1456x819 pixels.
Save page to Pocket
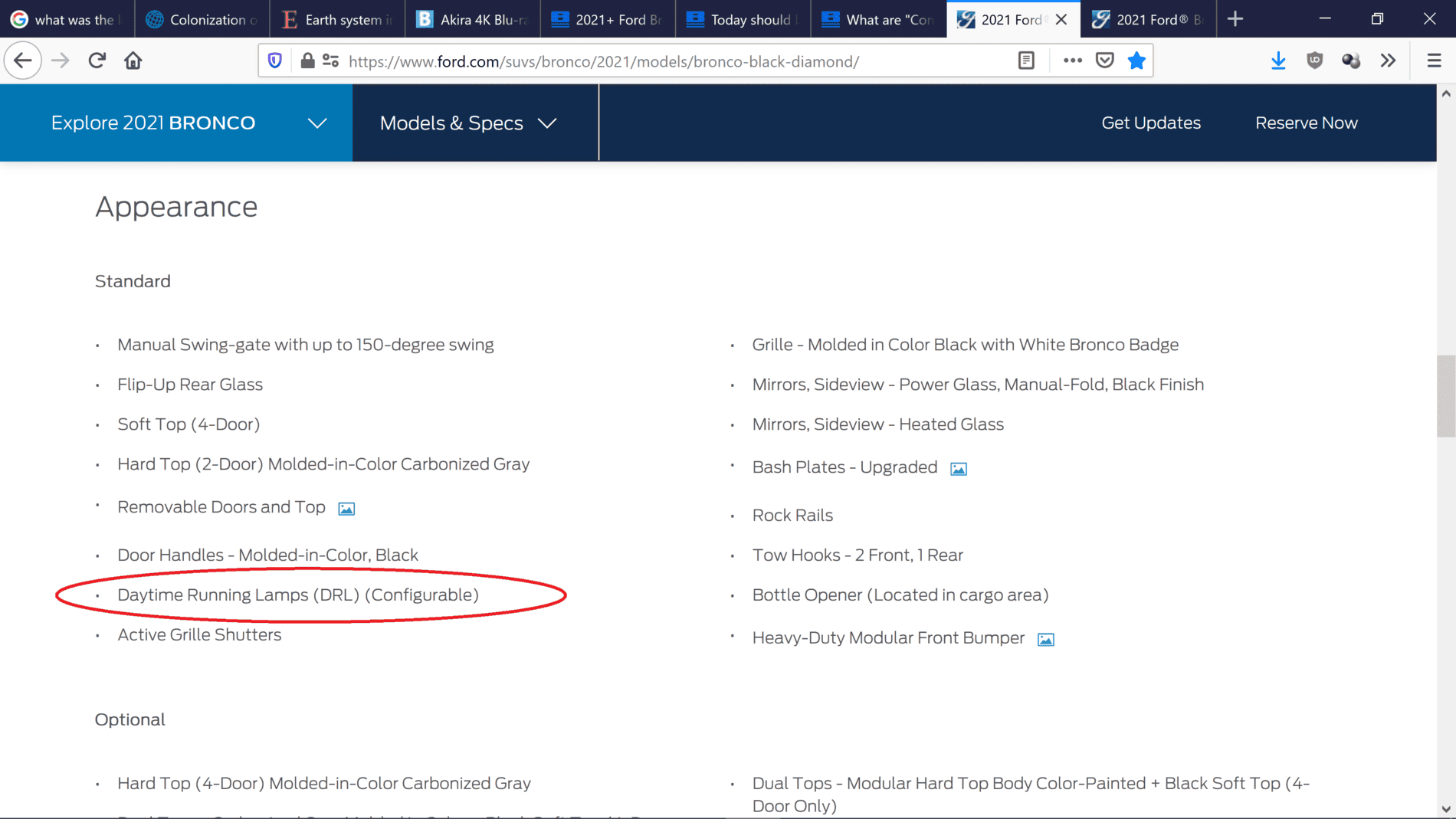click(x=1104, y=61)
